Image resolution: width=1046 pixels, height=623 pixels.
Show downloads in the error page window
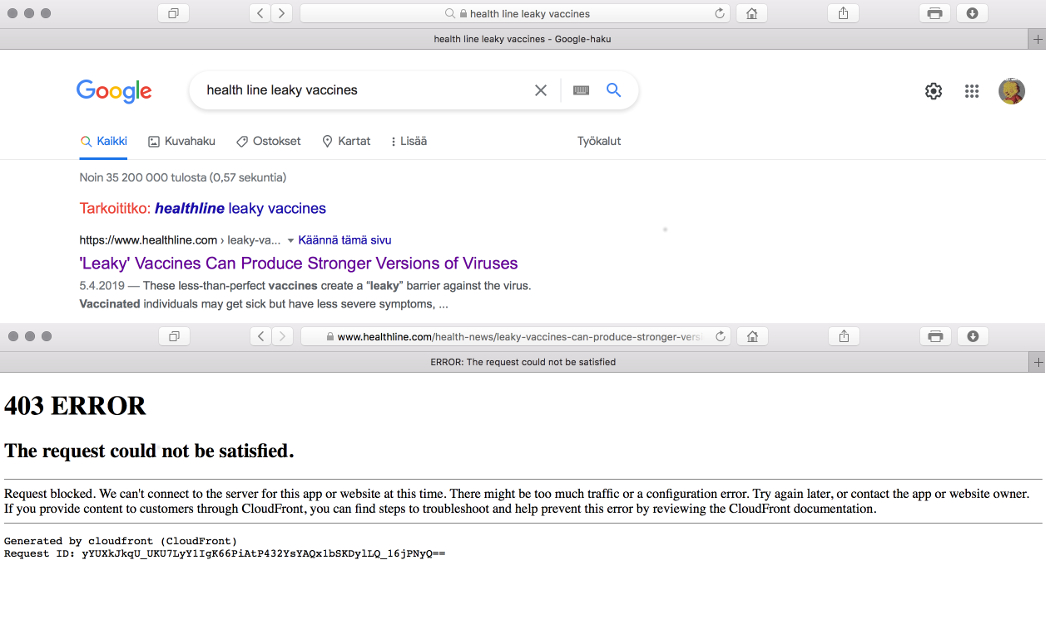972,337
